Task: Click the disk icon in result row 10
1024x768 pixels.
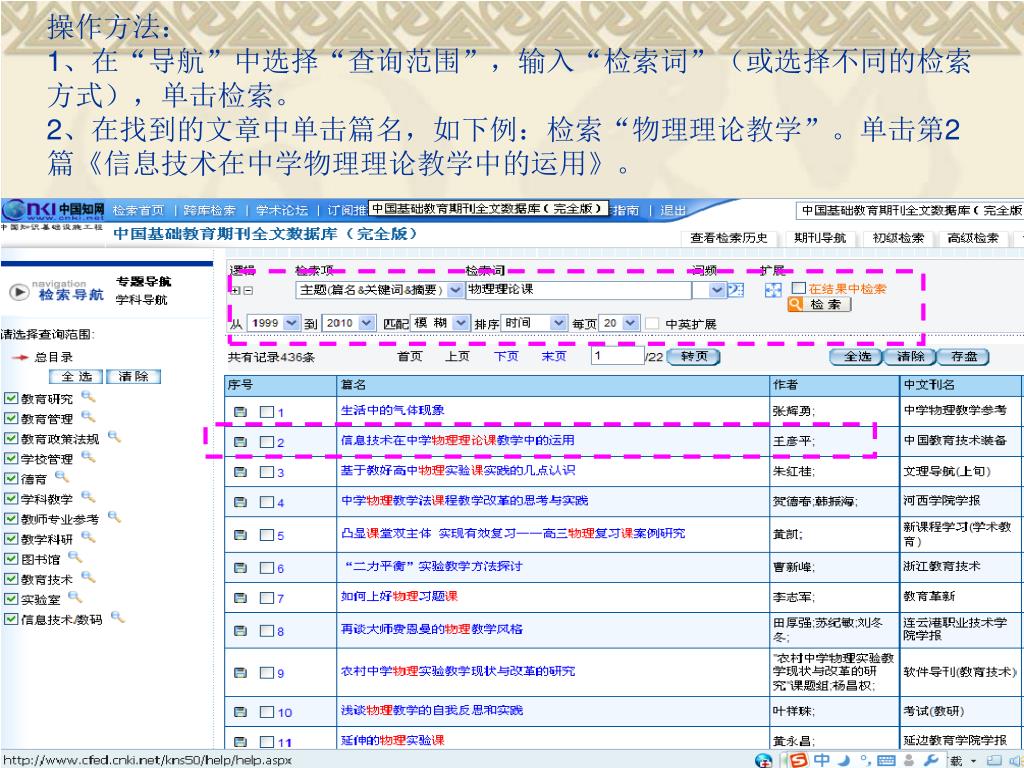Action: pos(240,712)
